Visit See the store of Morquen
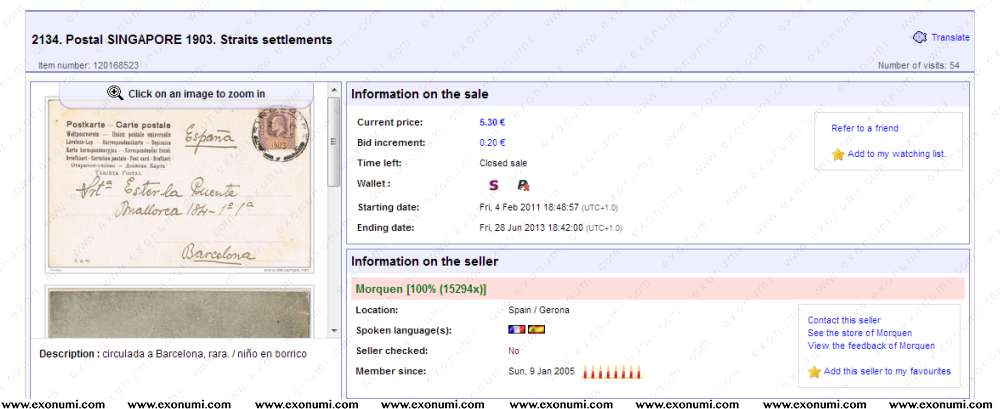Viewport: 1000px width, 409px height. tap(859, 333)
